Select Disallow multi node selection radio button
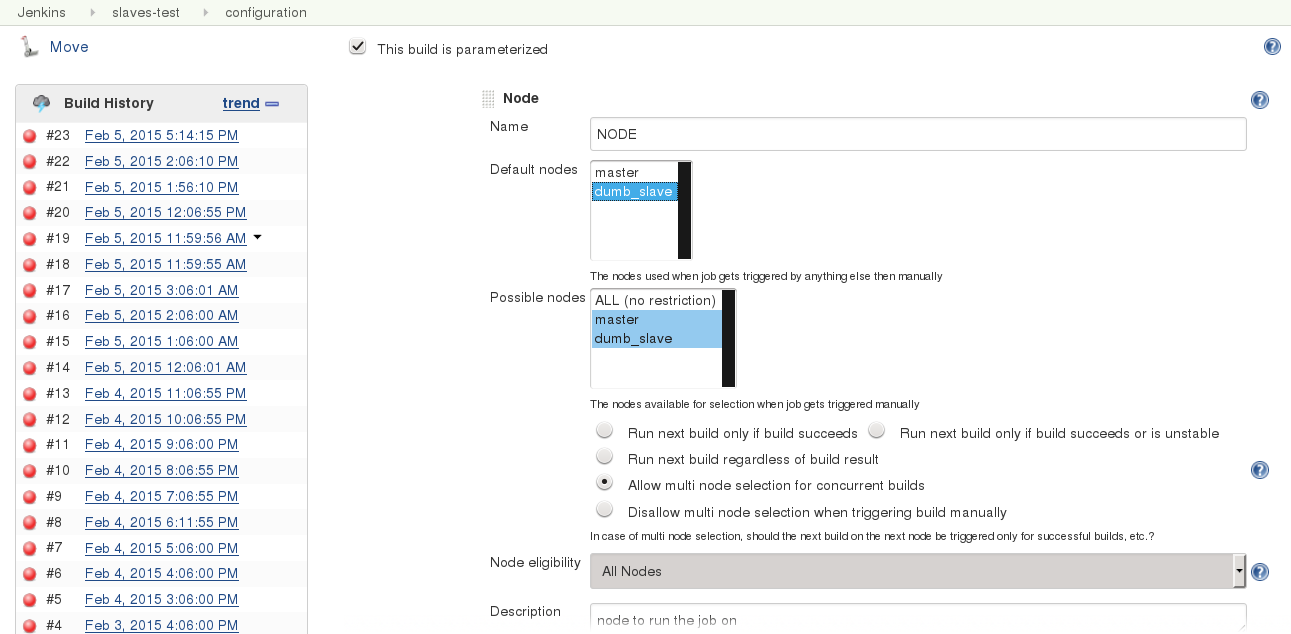This screenshot has height=634, width=1291. [604, 510]
